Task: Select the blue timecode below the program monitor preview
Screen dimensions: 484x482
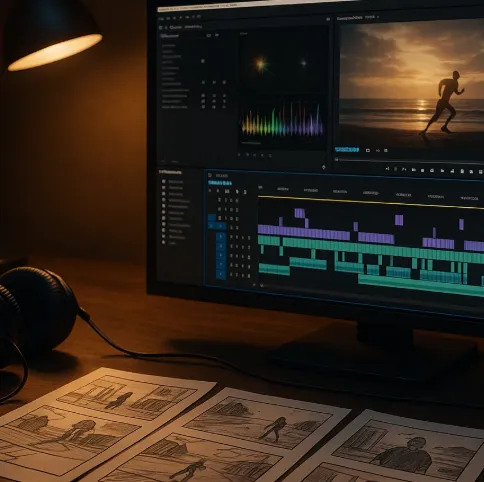Action: [x=347, y=150]
